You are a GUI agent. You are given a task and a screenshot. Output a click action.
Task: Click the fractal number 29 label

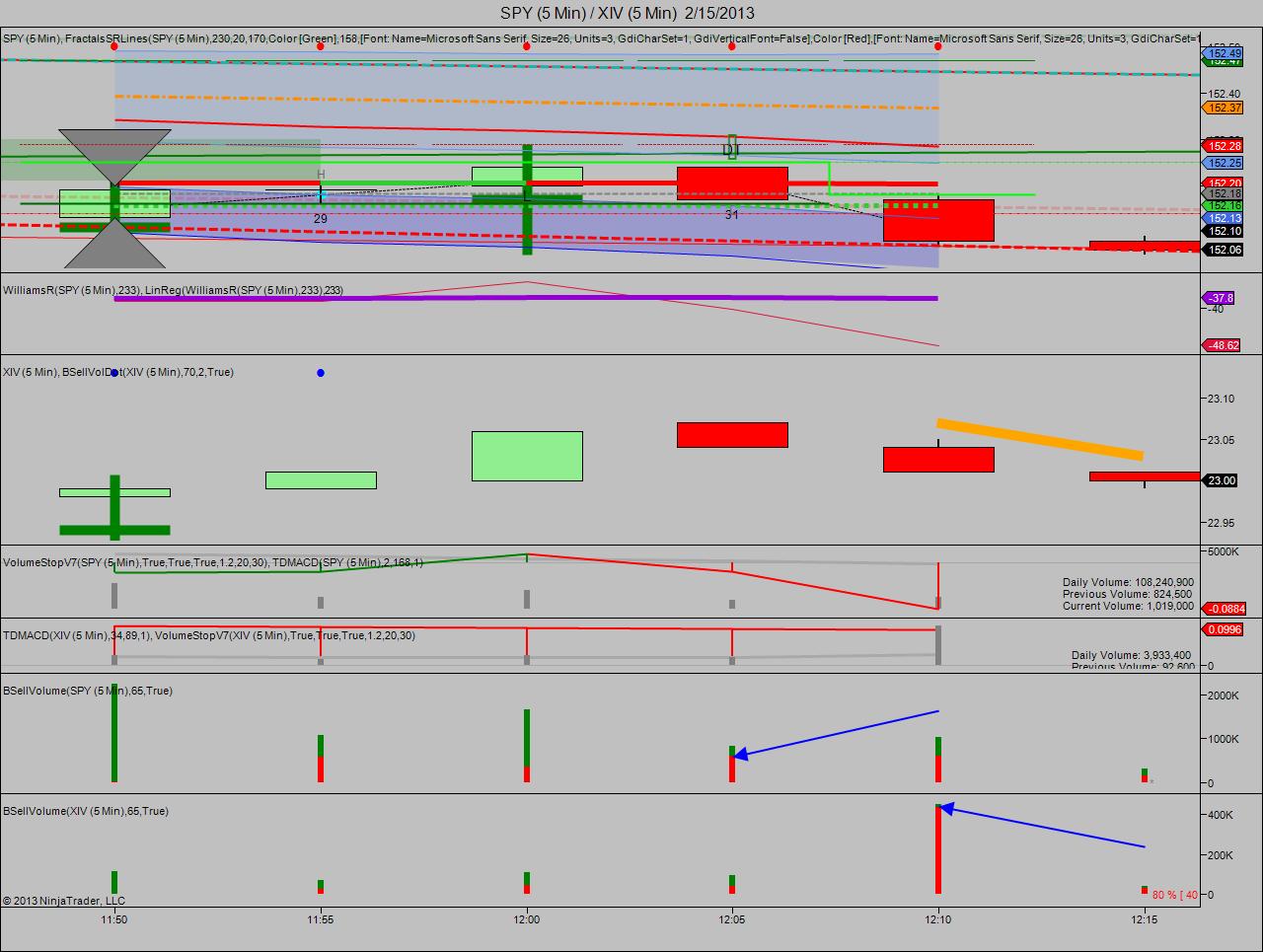[321, 219]
